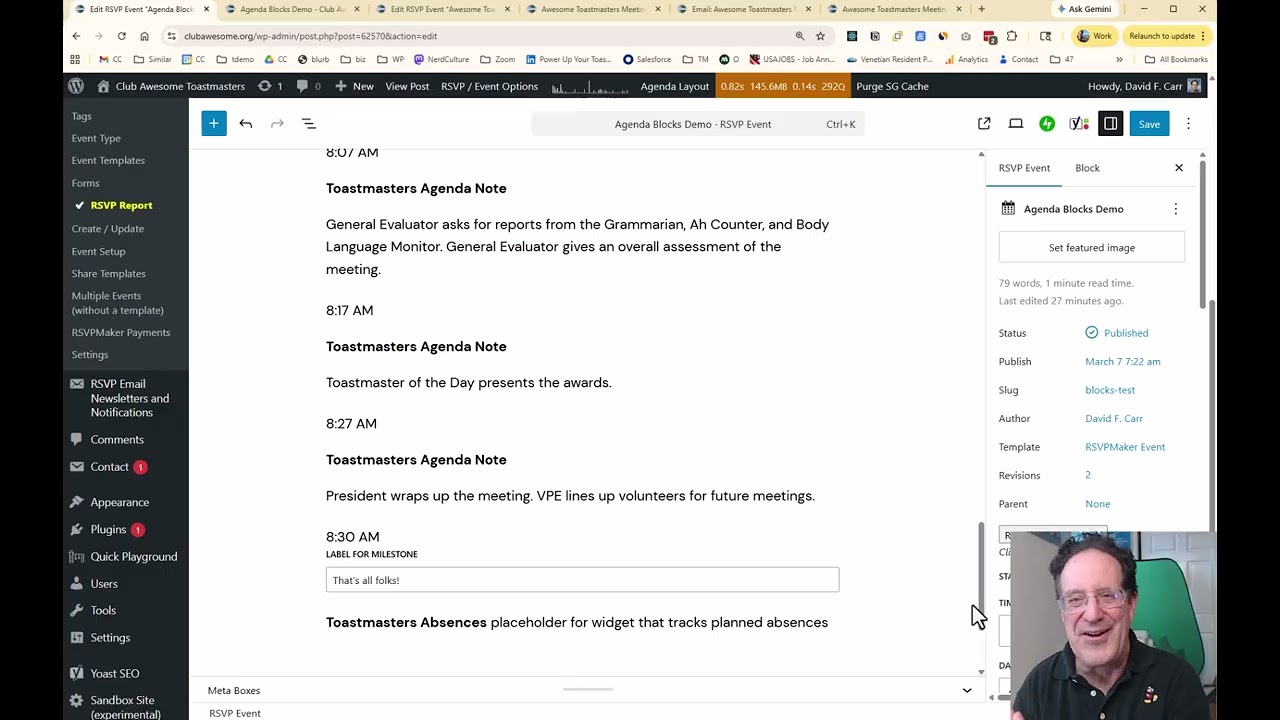Go back in the browser
The image size is (1280, 720).
tap(76, 36)
